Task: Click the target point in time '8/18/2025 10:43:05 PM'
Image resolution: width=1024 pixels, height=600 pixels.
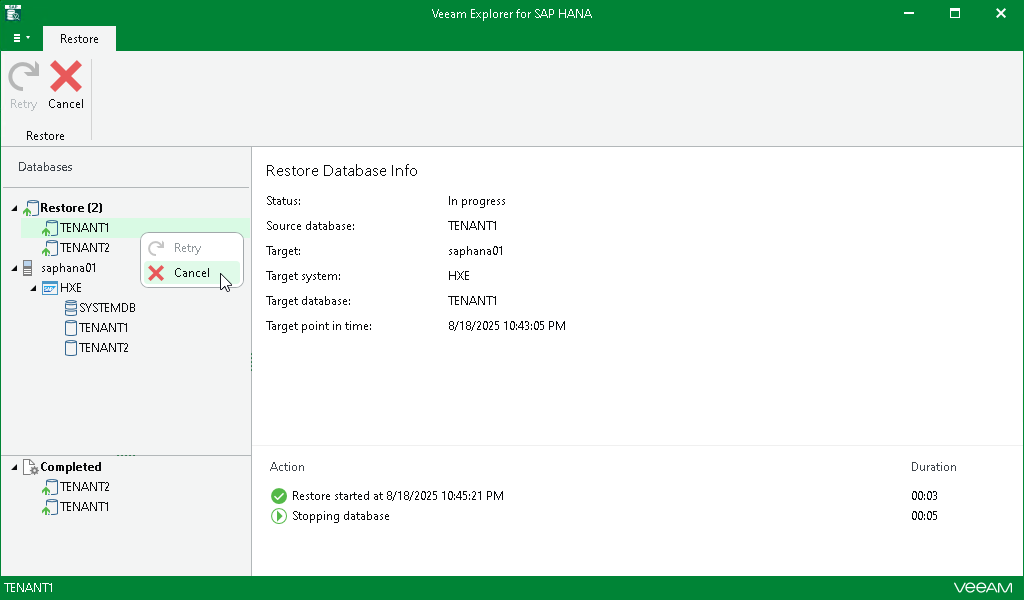Action: coord(507,326)
